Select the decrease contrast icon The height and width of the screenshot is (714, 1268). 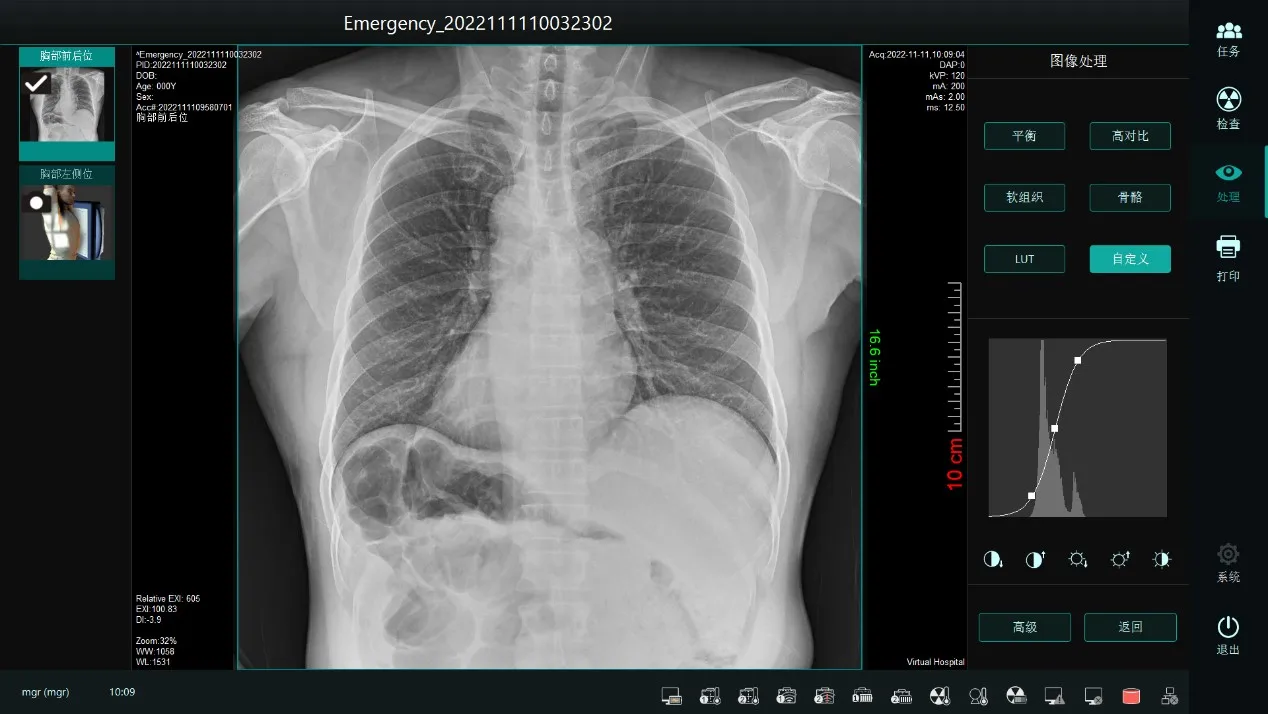(993, 559)
